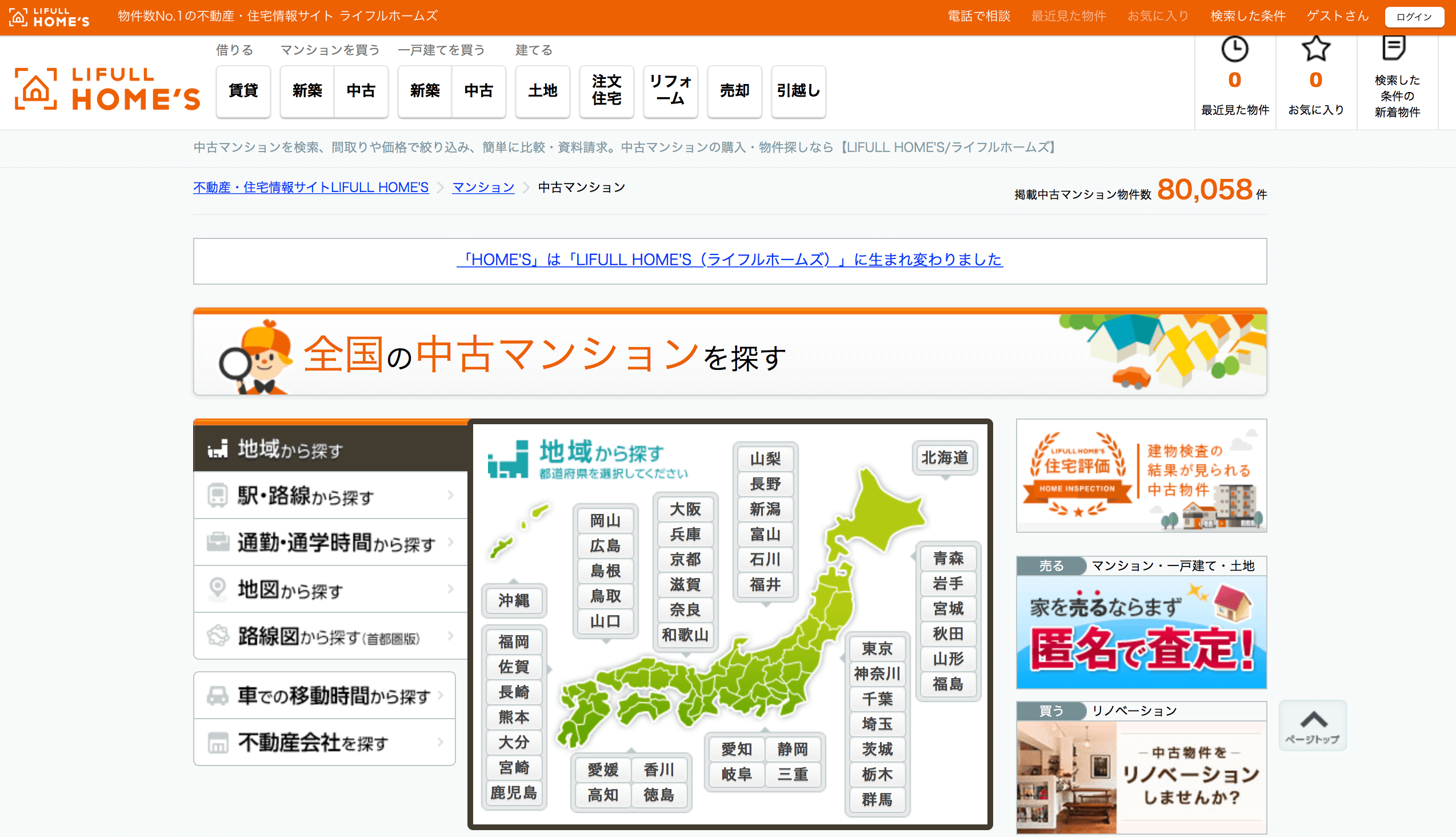Select 鹿児島 prefecture button
1456x837 pixels.
pyautogui.click(x=514, y=793)
